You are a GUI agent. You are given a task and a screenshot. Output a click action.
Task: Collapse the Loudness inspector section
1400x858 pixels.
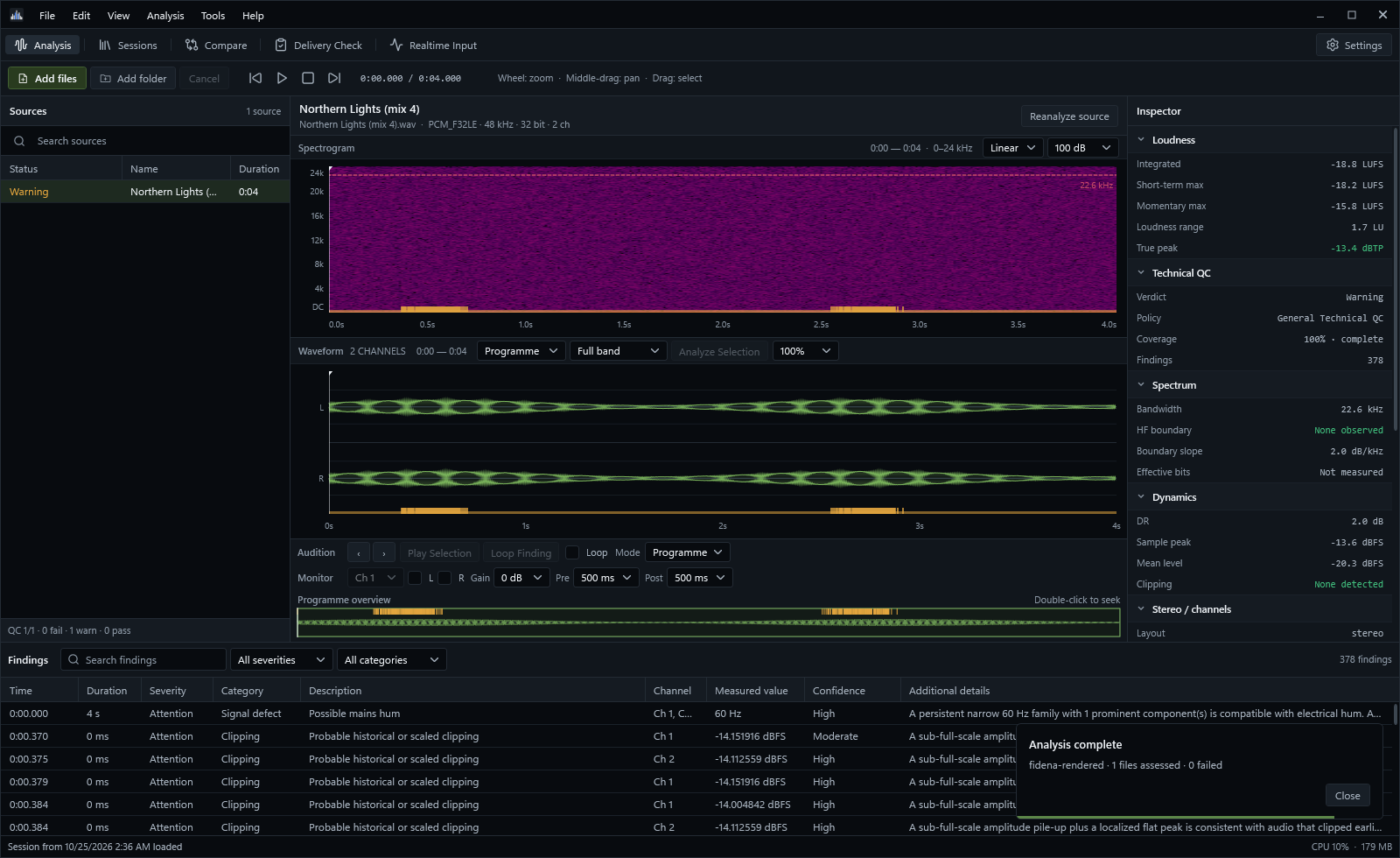1141,139
